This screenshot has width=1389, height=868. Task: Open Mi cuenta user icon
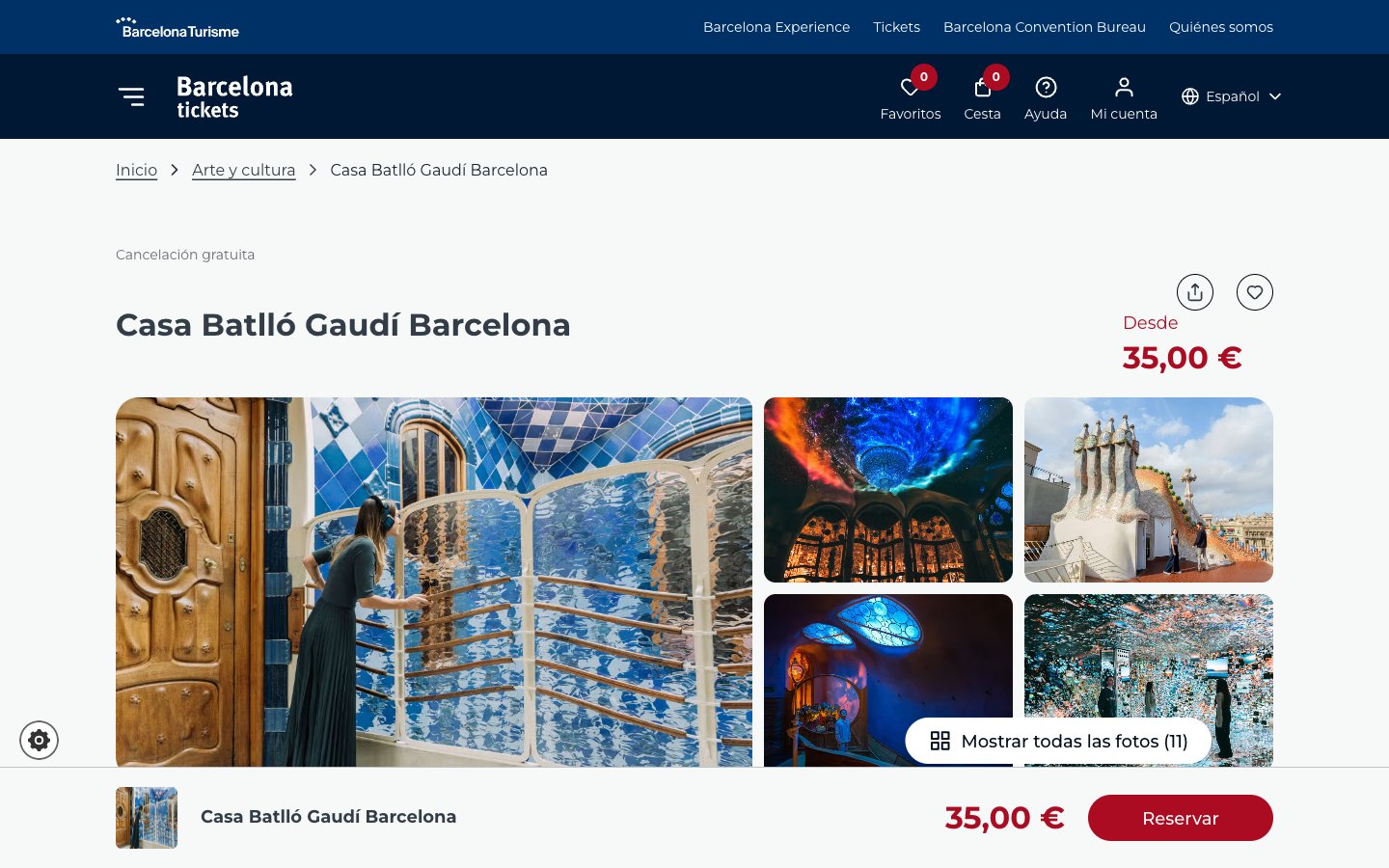click(1124, 88)
